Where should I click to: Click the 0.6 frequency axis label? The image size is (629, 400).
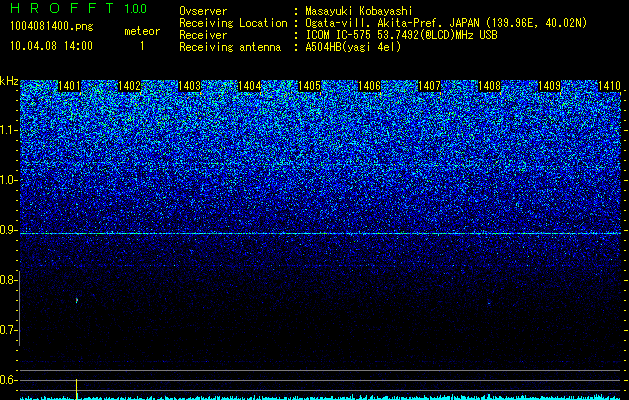point(8,380)
